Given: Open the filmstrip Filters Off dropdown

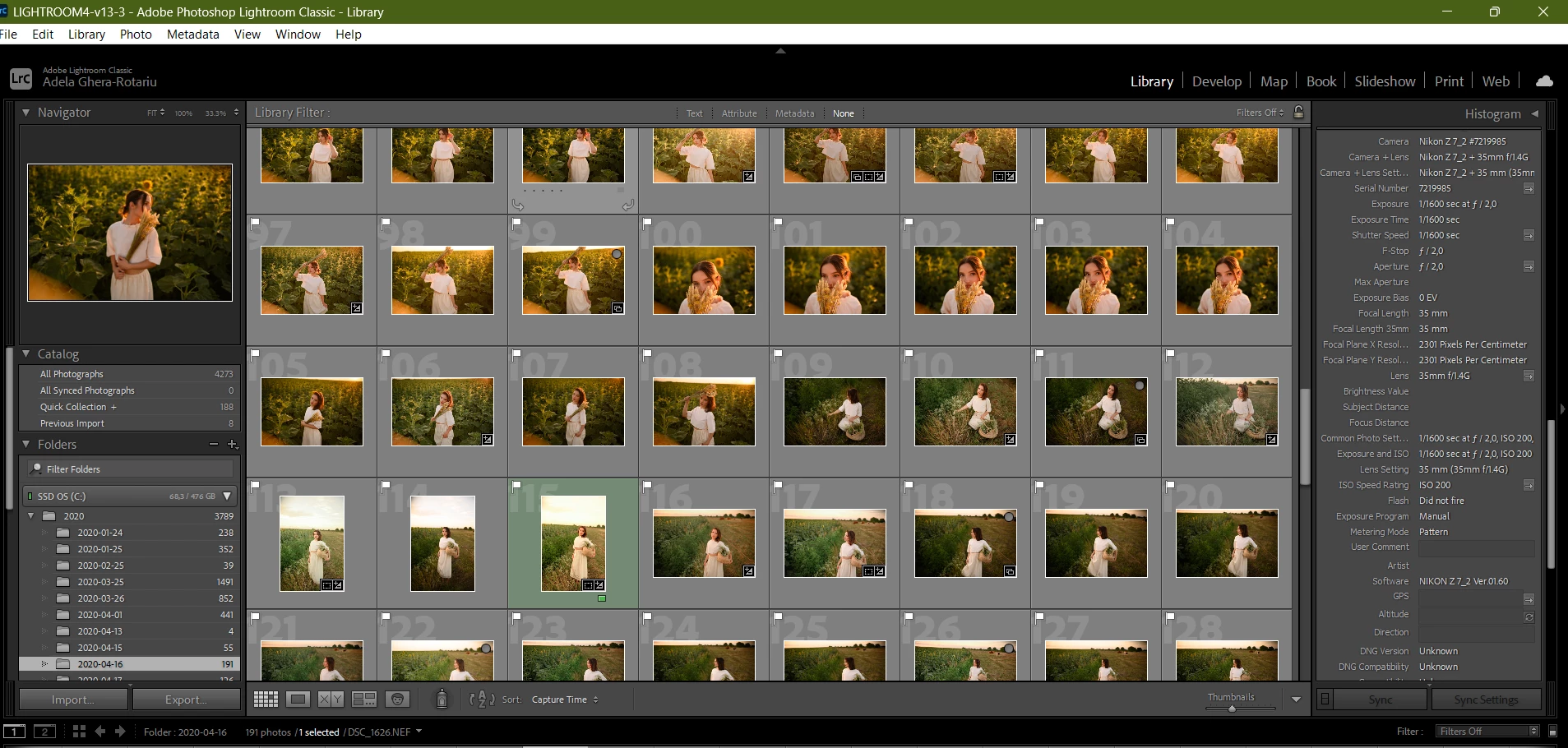Looking at the screenshot, I should (x=1488, y=731).
